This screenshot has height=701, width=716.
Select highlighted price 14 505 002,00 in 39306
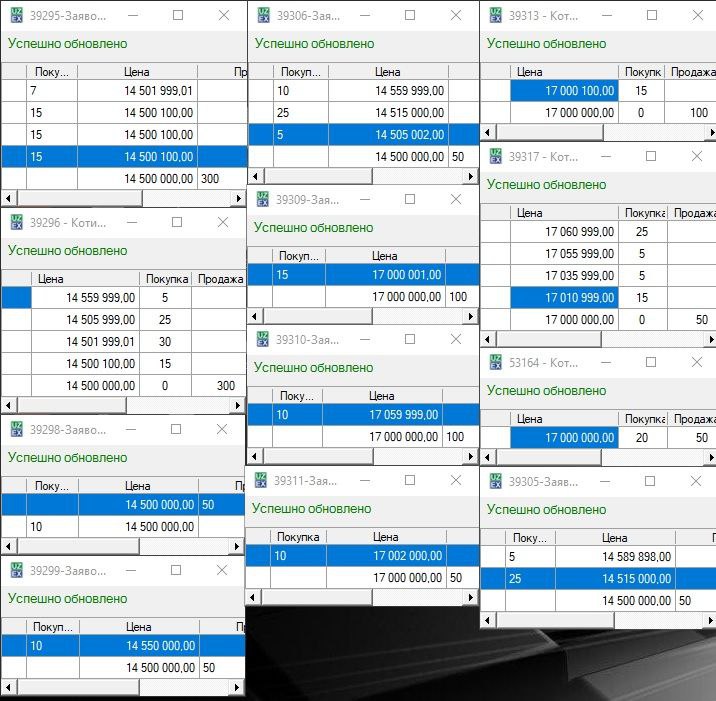click(388, 135)
